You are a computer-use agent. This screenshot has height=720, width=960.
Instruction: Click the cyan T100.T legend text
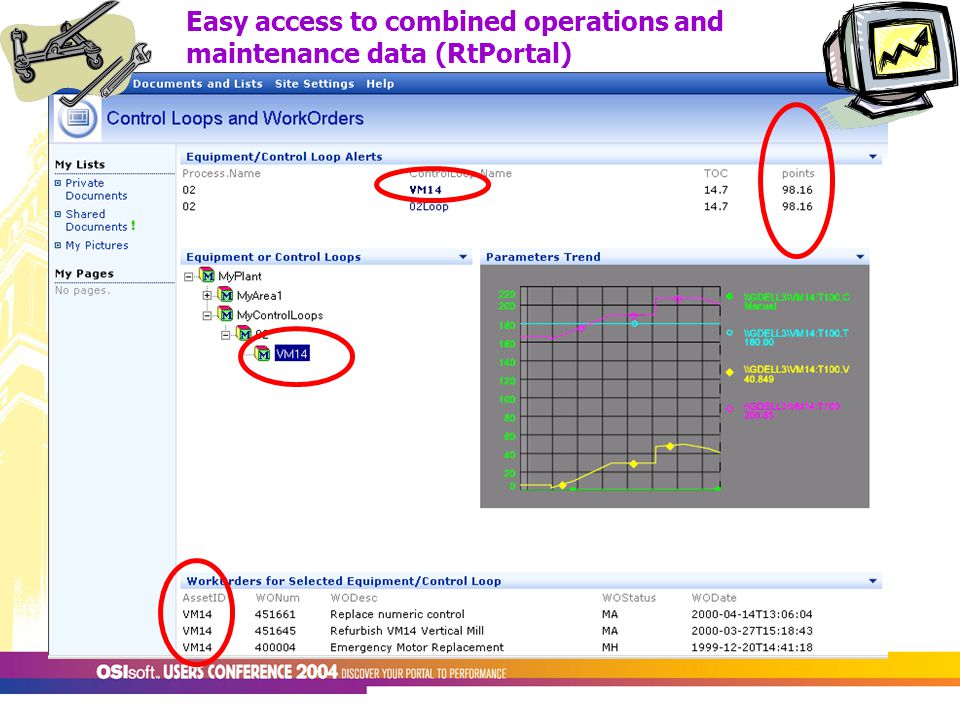tap(795, 337)
